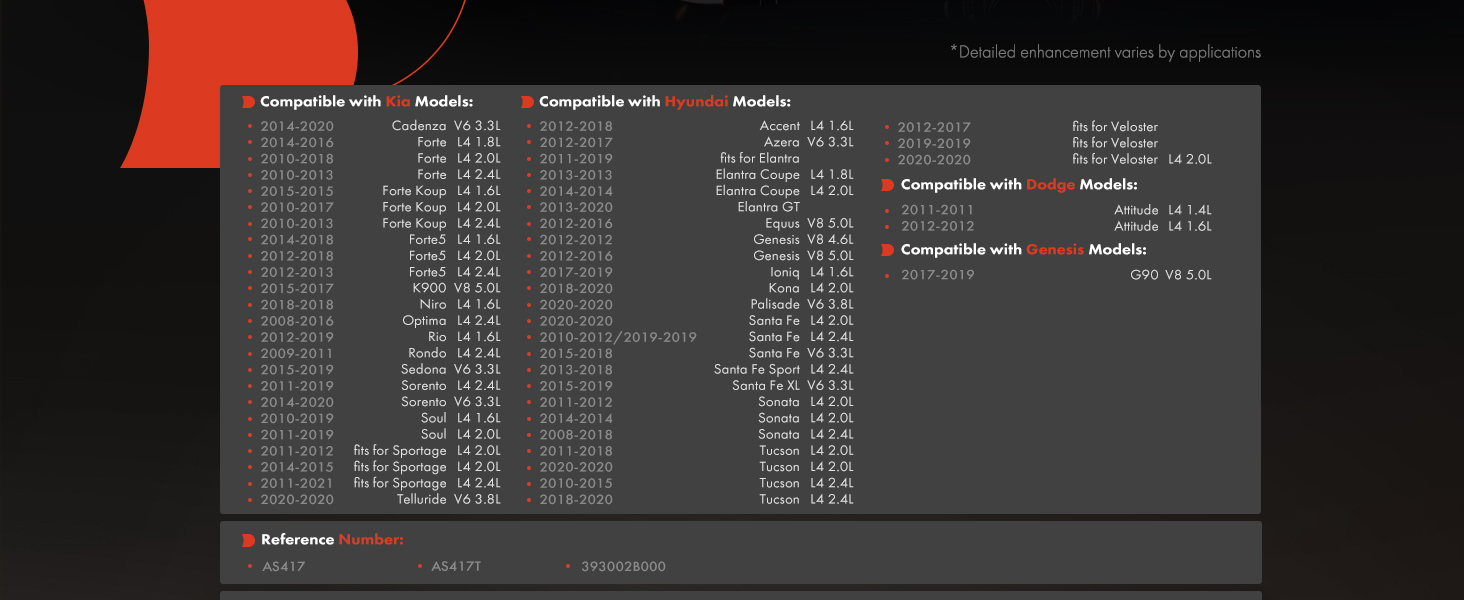Select the Rio L4 1.6L row
1464x600 pixels.
(x=374, y=337)
